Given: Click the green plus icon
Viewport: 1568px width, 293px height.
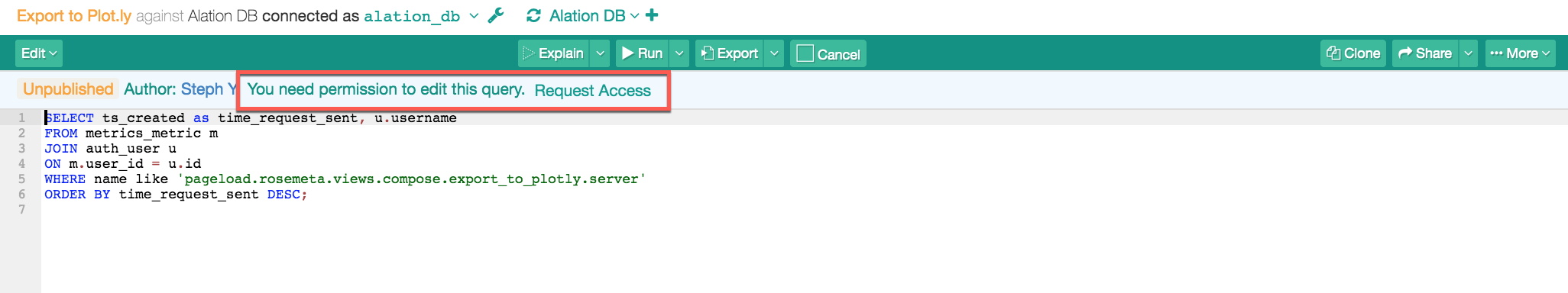Looking at the screenshot, I should (x=652, y=14).
